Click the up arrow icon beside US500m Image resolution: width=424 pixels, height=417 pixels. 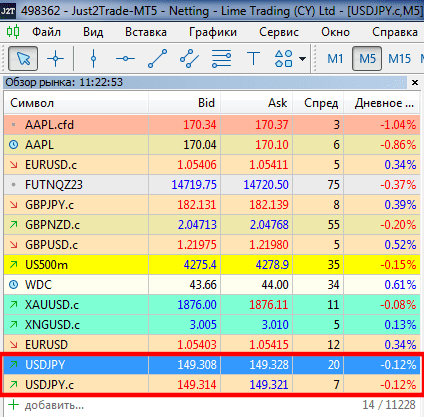click(x=13, y=265)
